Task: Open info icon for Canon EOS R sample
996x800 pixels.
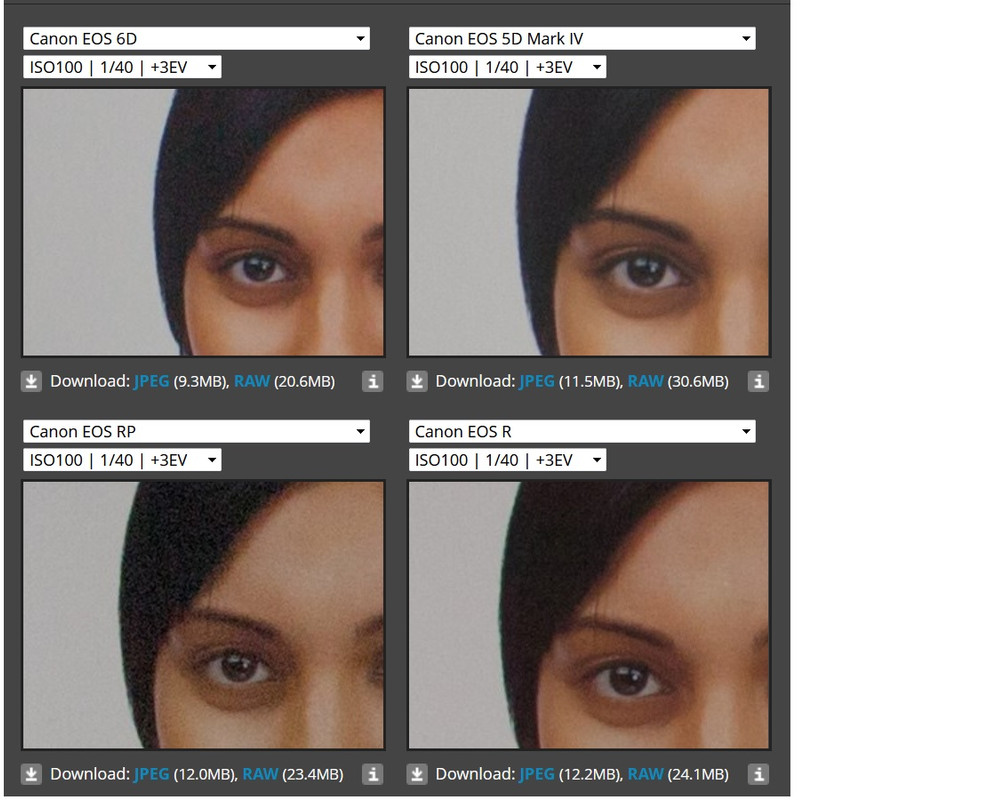Action: 758,774
